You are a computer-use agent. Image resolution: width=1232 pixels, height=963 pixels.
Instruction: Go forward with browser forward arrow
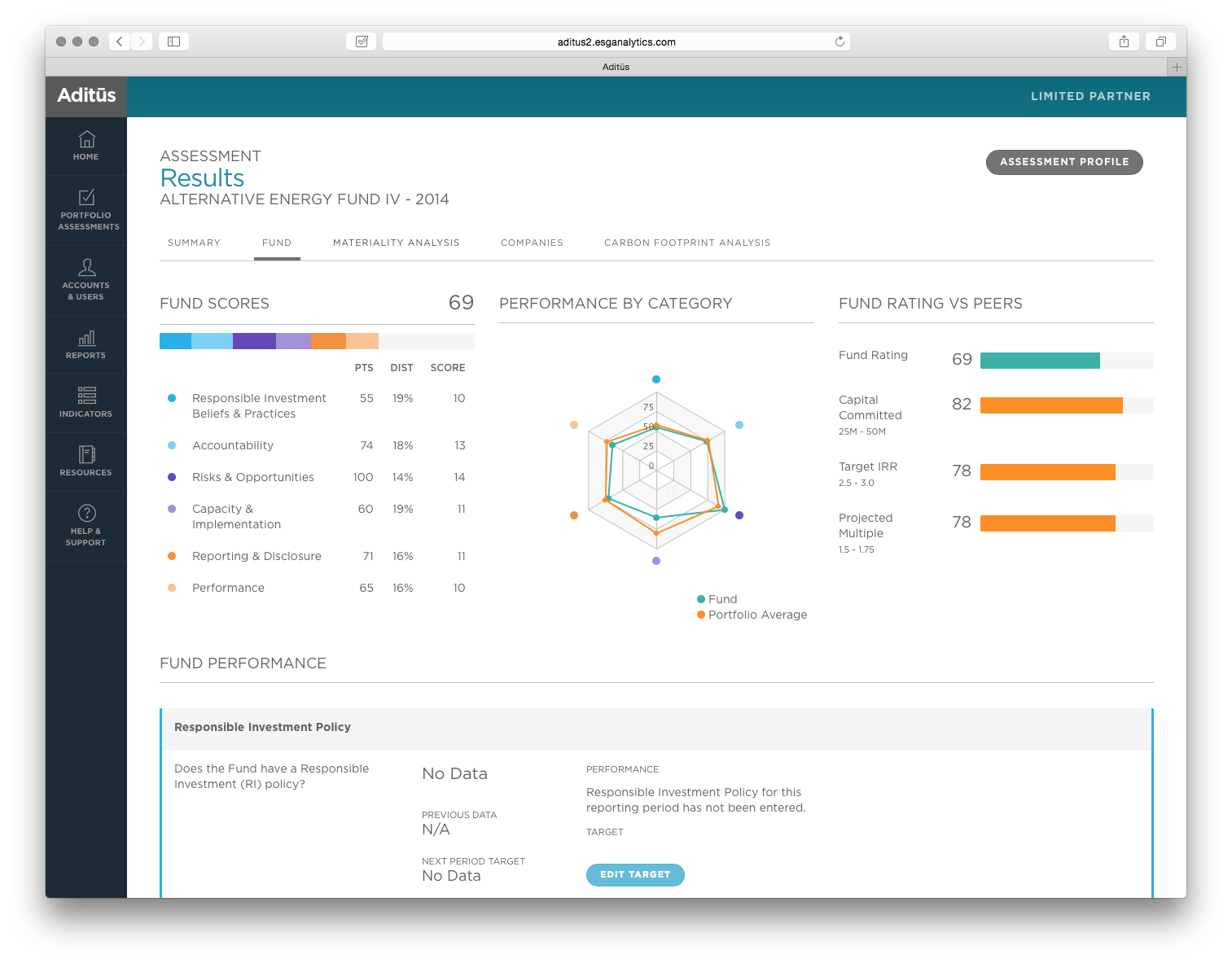coord(142,42)
